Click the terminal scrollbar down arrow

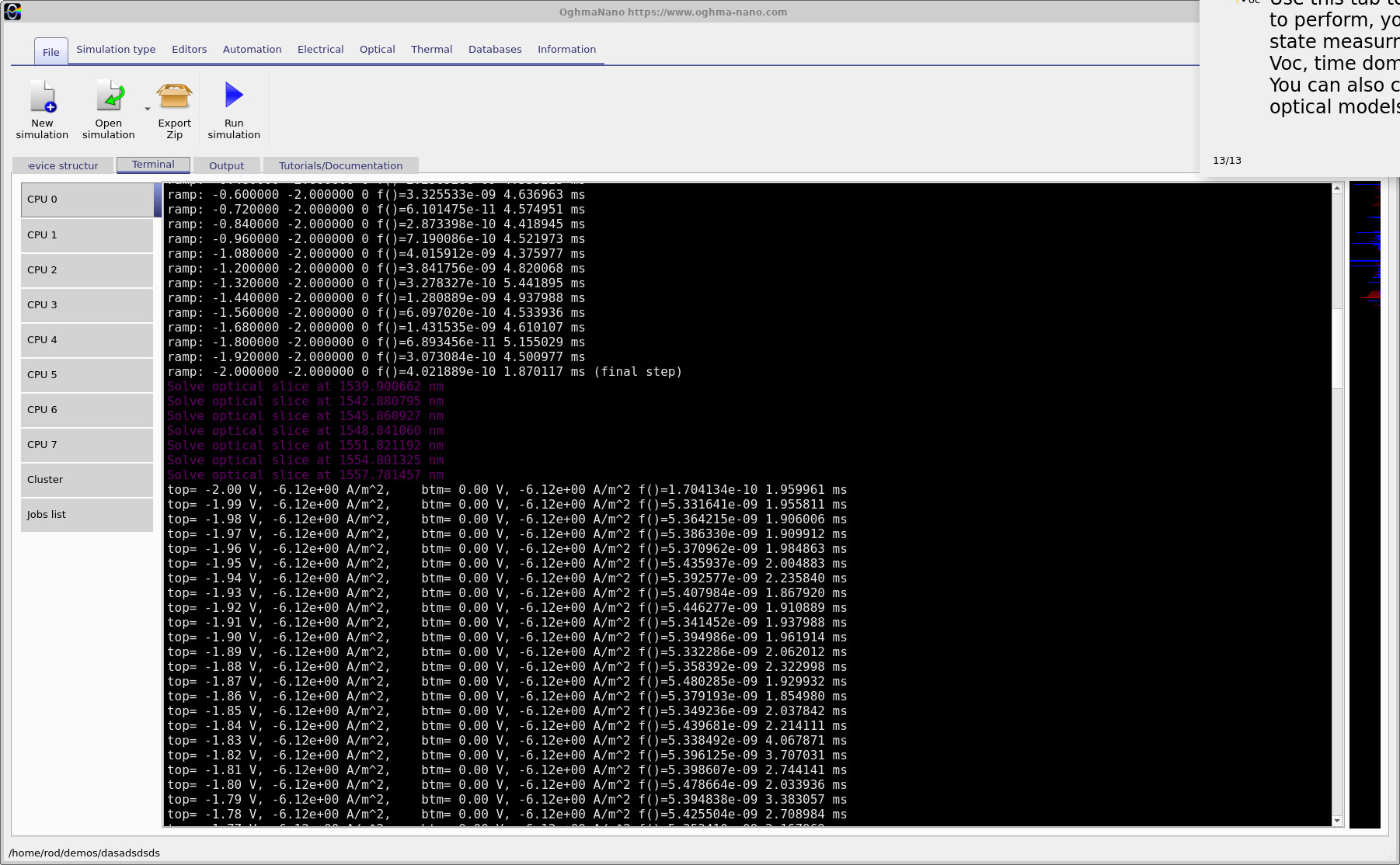point(1337,821)
